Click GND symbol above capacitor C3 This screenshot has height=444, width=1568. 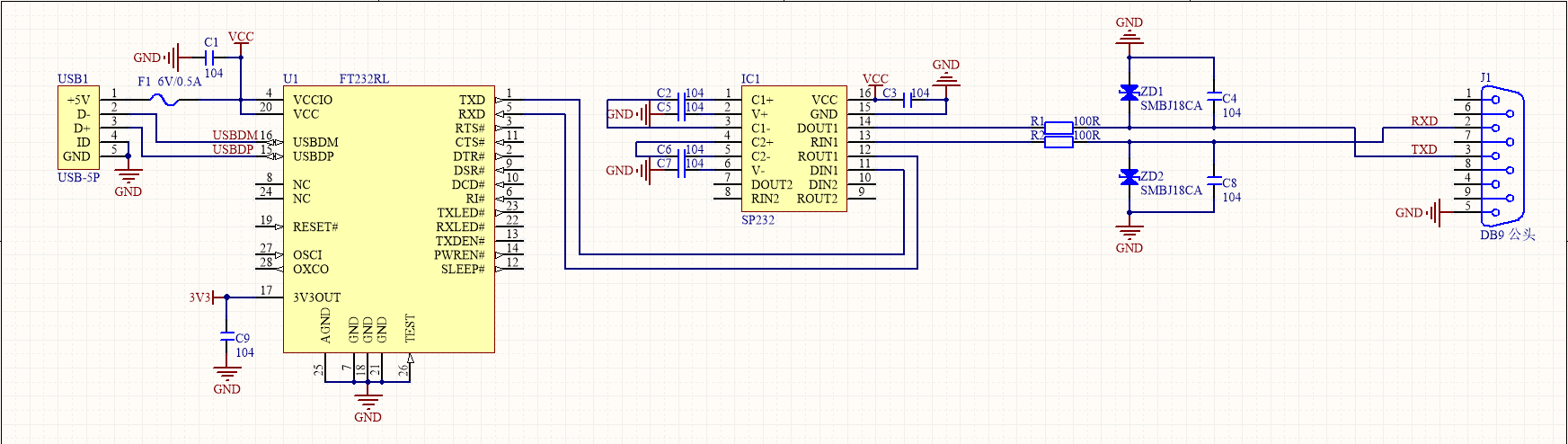click(x=946, y=74)
